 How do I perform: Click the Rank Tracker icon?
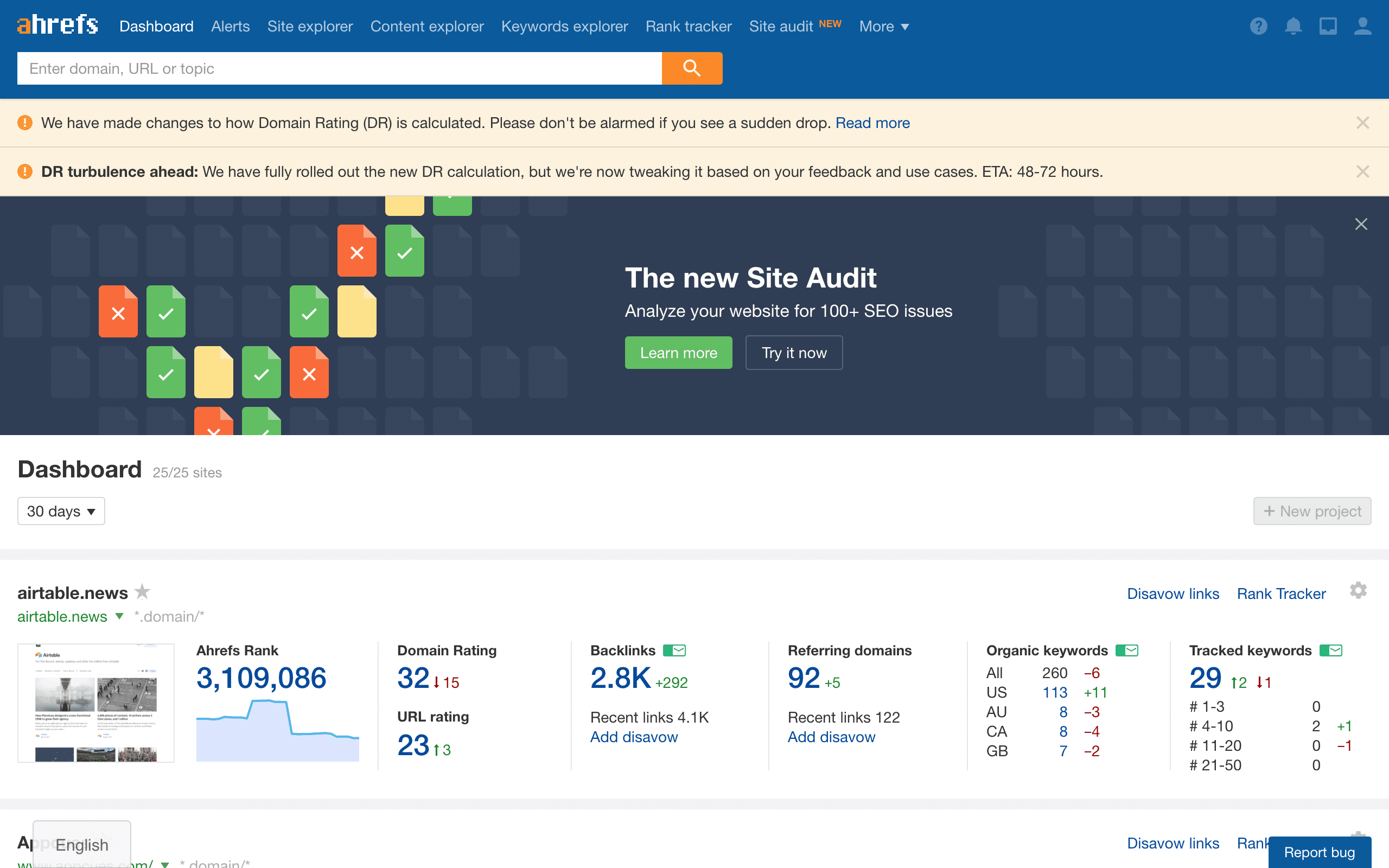(x=1280, y=593)
